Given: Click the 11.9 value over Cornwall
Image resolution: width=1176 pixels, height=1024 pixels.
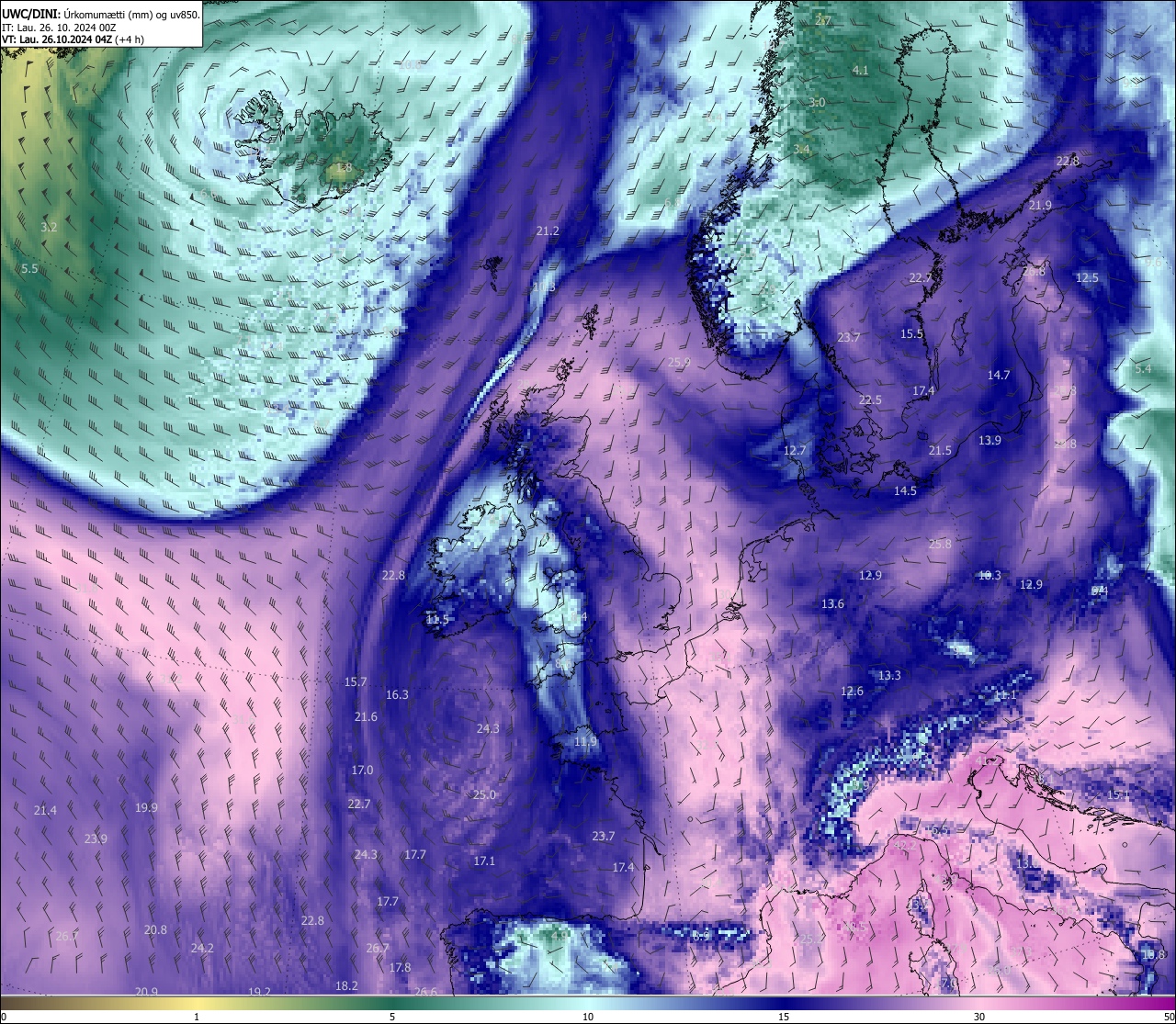Looking at the screenshot, I should [x=585, y=741].
